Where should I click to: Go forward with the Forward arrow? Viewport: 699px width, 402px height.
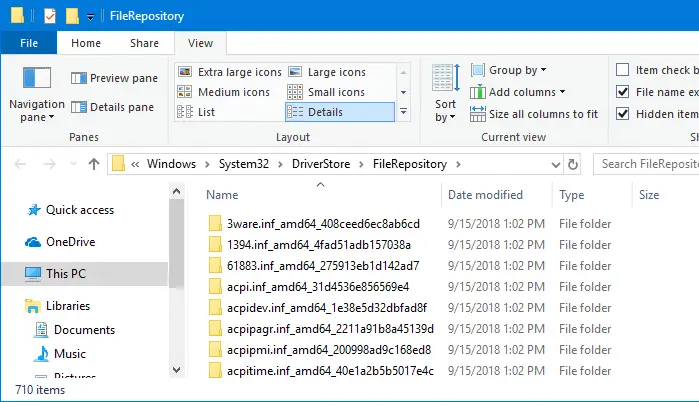(49, 164)
